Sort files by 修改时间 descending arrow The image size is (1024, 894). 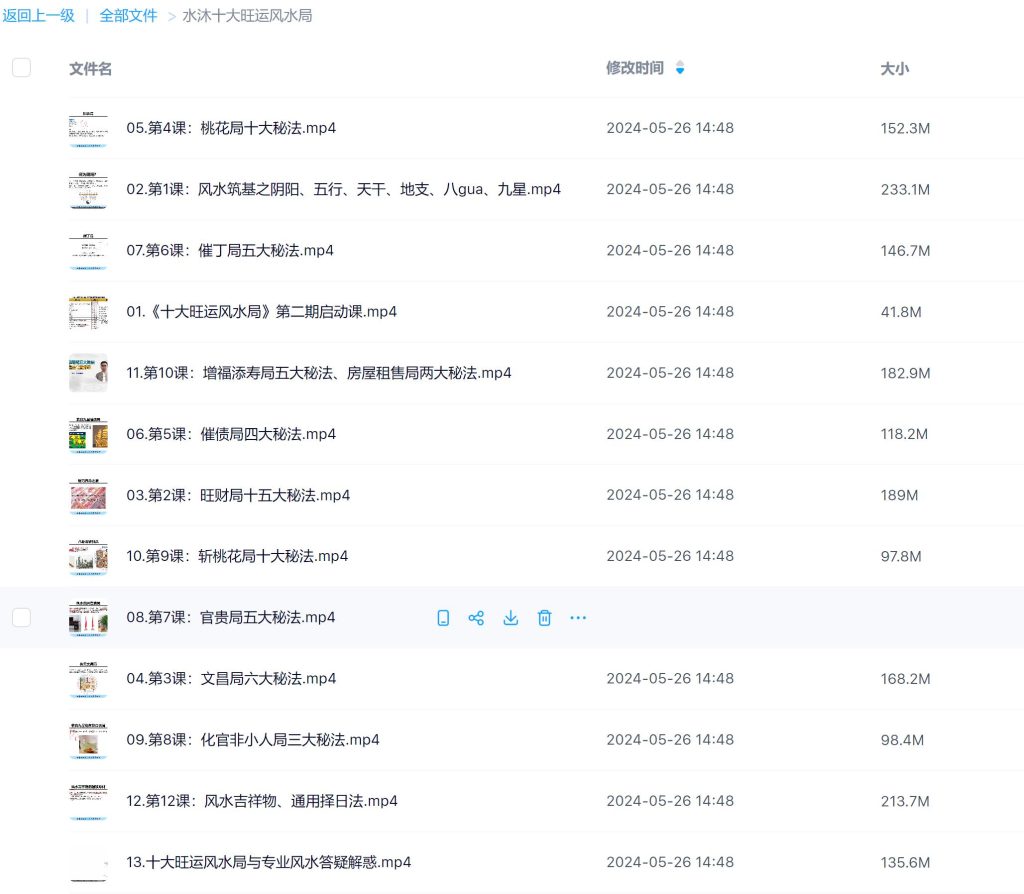pyautogui.click(x=680, y=73)
